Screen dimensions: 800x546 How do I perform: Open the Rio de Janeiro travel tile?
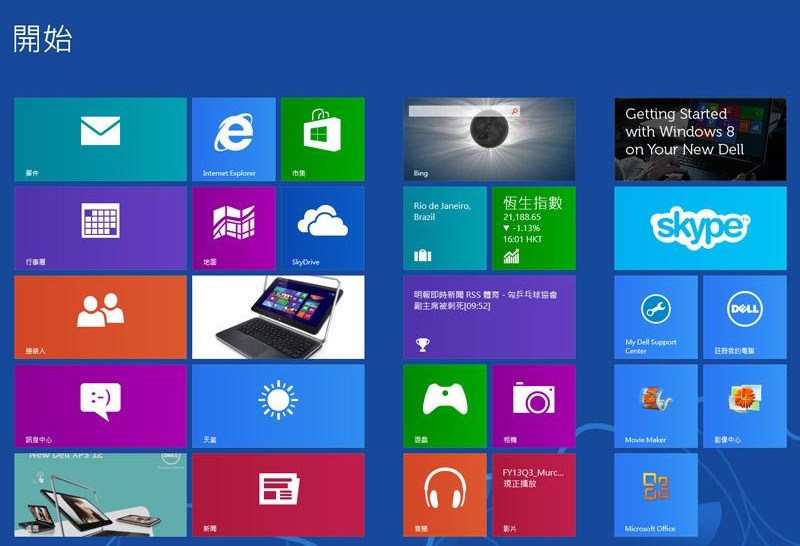[445, 227]
